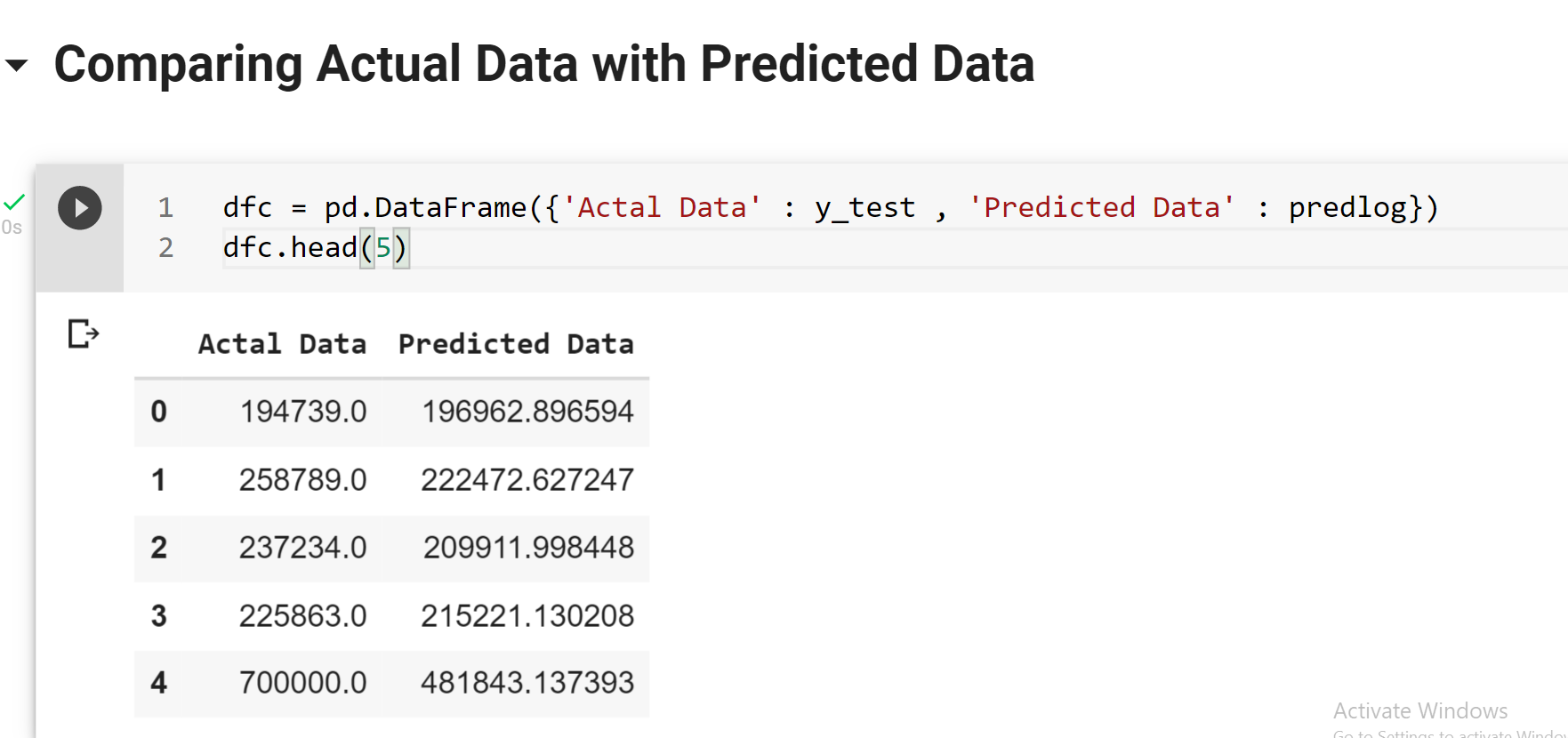Click the checkmark icon above the 0s label
The width and height of the screenshot is (1568, 738).
[x=12, y=203]
